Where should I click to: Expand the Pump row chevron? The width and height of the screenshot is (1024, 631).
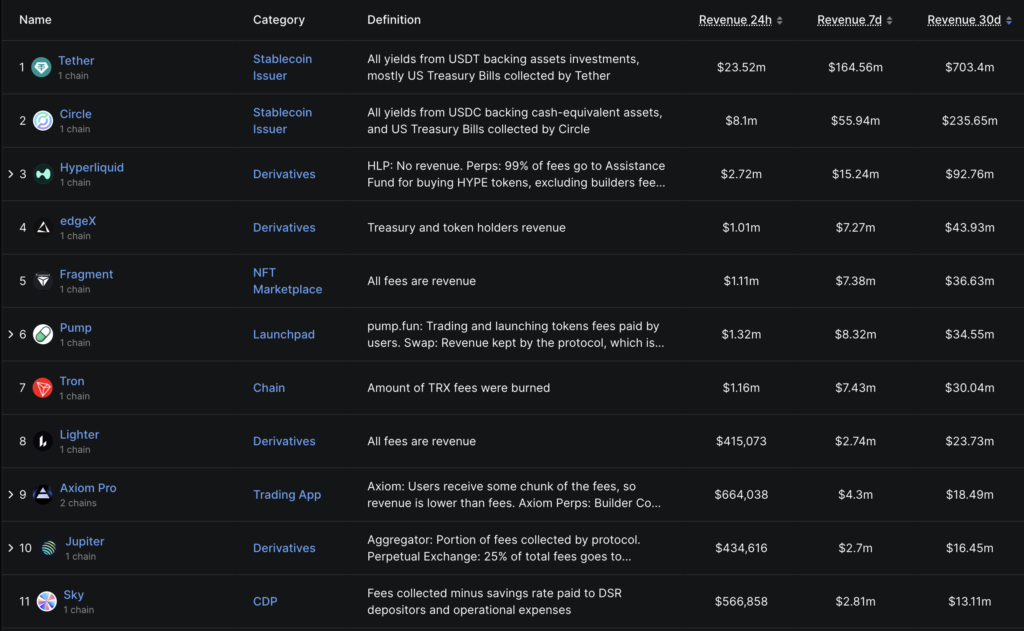point(11,334)
